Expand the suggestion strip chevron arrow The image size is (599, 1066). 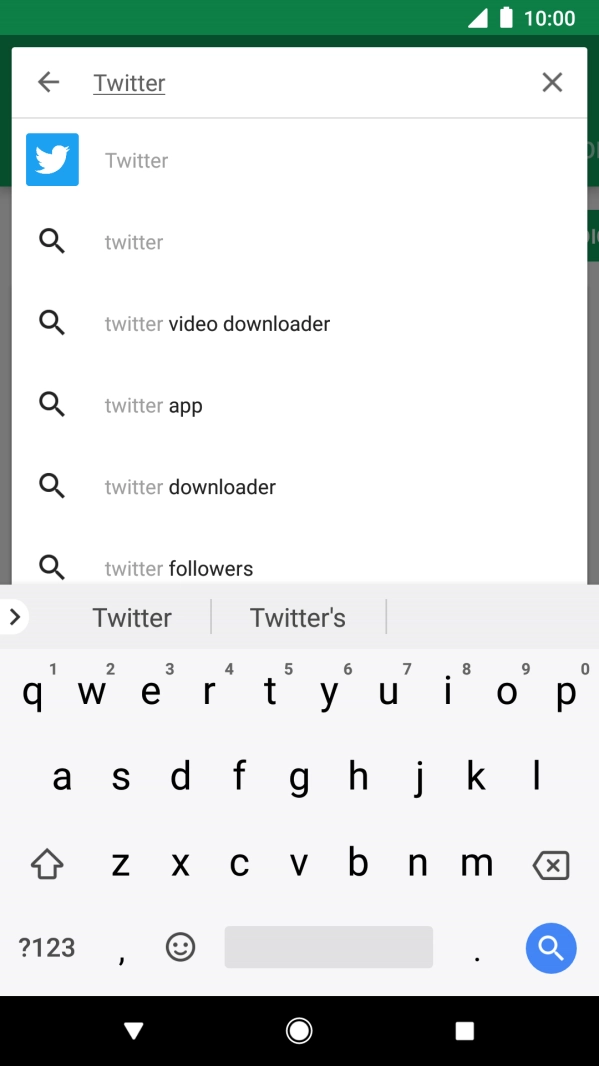click(x=14, y=617)
